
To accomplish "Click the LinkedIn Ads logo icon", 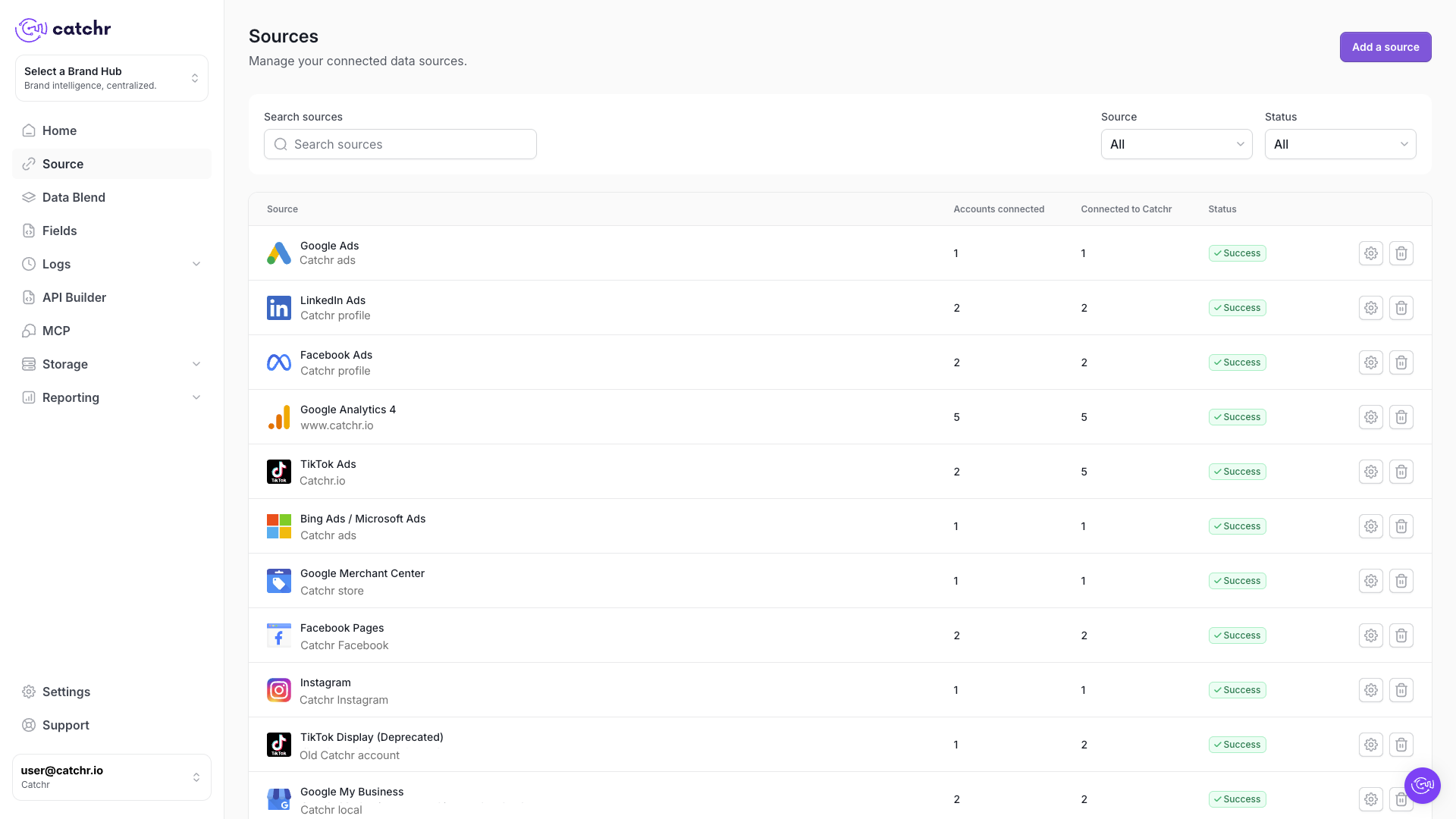I will [x=279, y=308].
